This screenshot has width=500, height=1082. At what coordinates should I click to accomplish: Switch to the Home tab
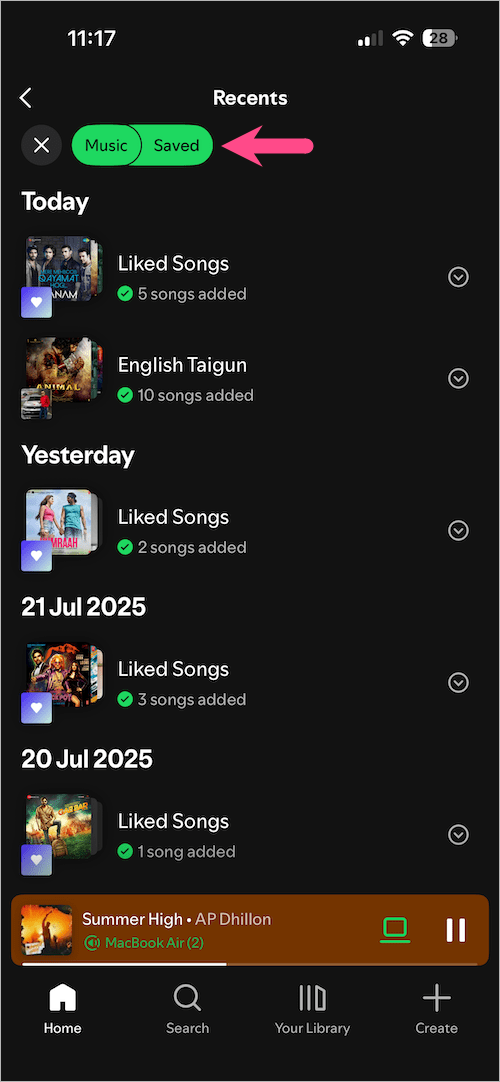(x=63, y=1009)
